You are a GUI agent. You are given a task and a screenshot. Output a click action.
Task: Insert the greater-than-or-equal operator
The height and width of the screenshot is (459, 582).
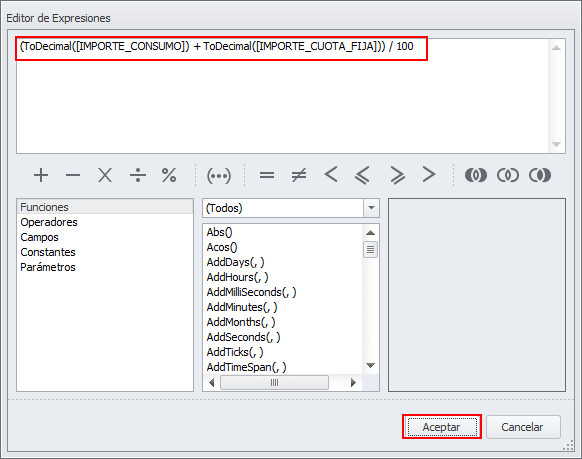click(397, 175)
